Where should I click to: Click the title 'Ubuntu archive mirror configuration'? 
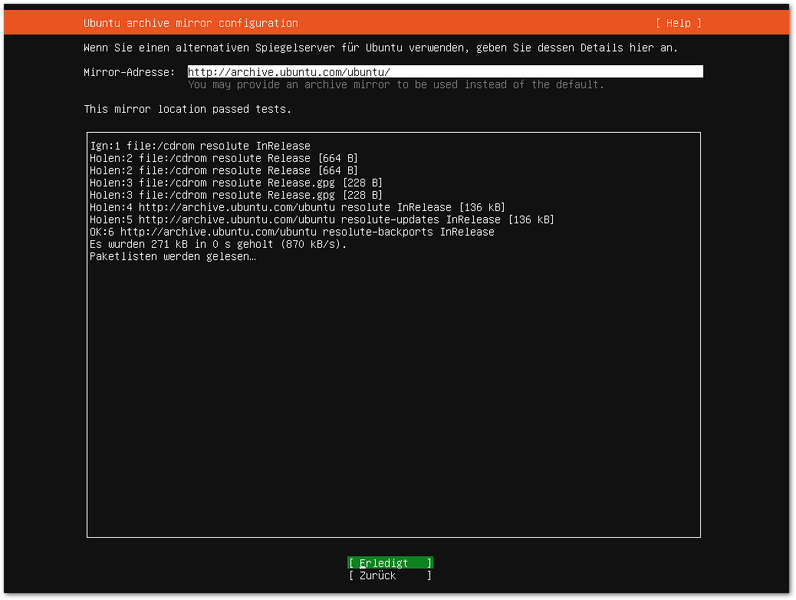click(191, 23)
